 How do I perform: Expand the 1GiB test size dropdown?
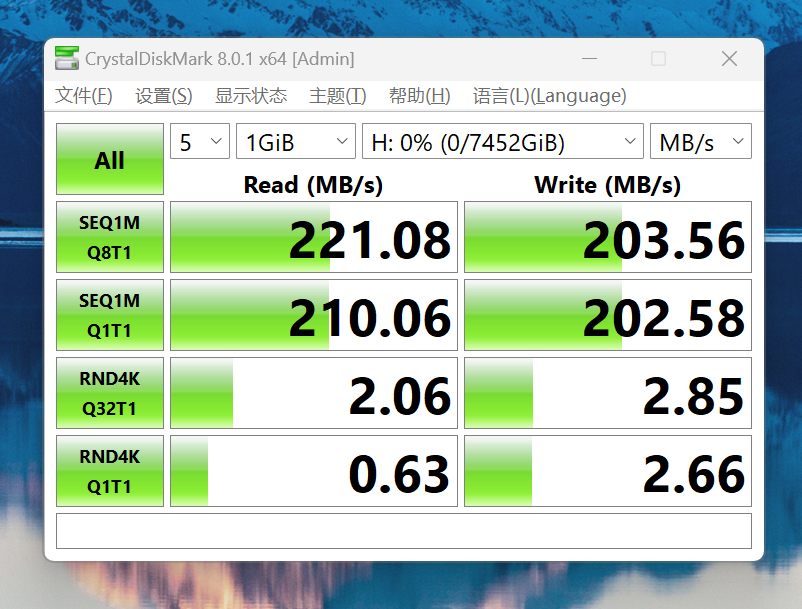pyautogui.click(x=296, y=141)
